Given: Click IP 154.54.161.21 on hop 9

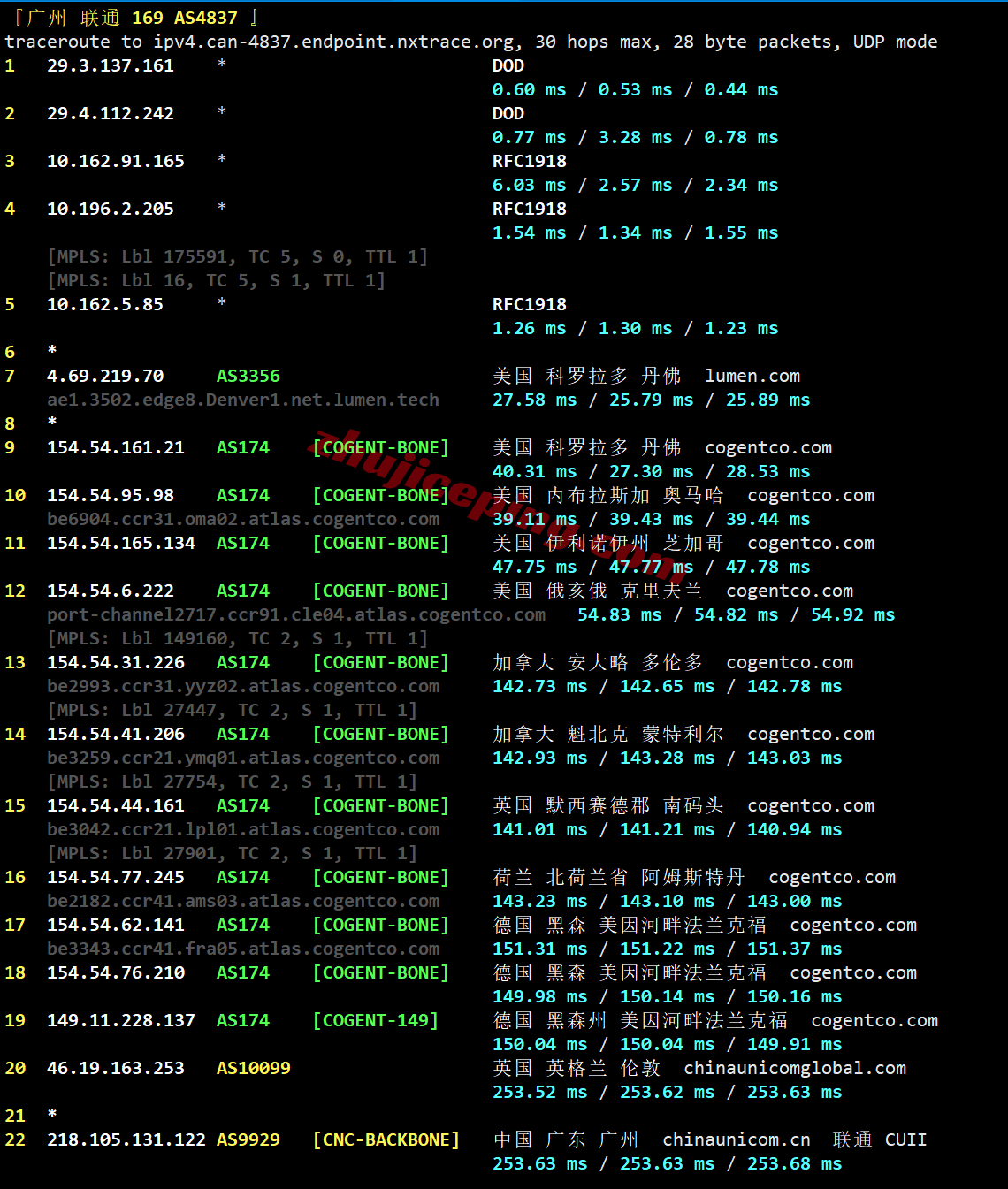Looking at the screenshot, I should pos(116,447).
